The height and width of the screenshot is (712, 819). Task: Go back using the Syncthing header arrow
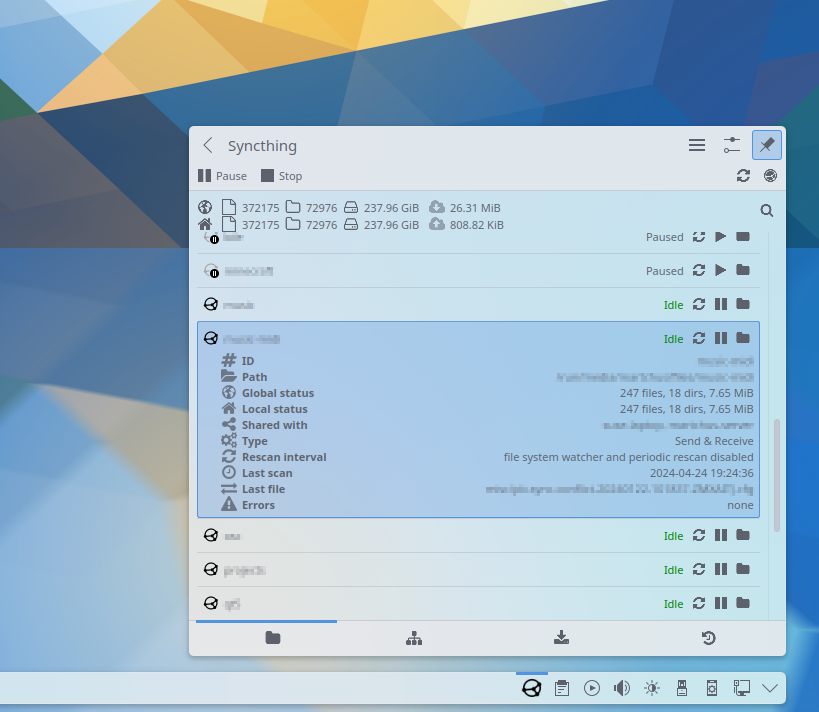pos(208,146)
